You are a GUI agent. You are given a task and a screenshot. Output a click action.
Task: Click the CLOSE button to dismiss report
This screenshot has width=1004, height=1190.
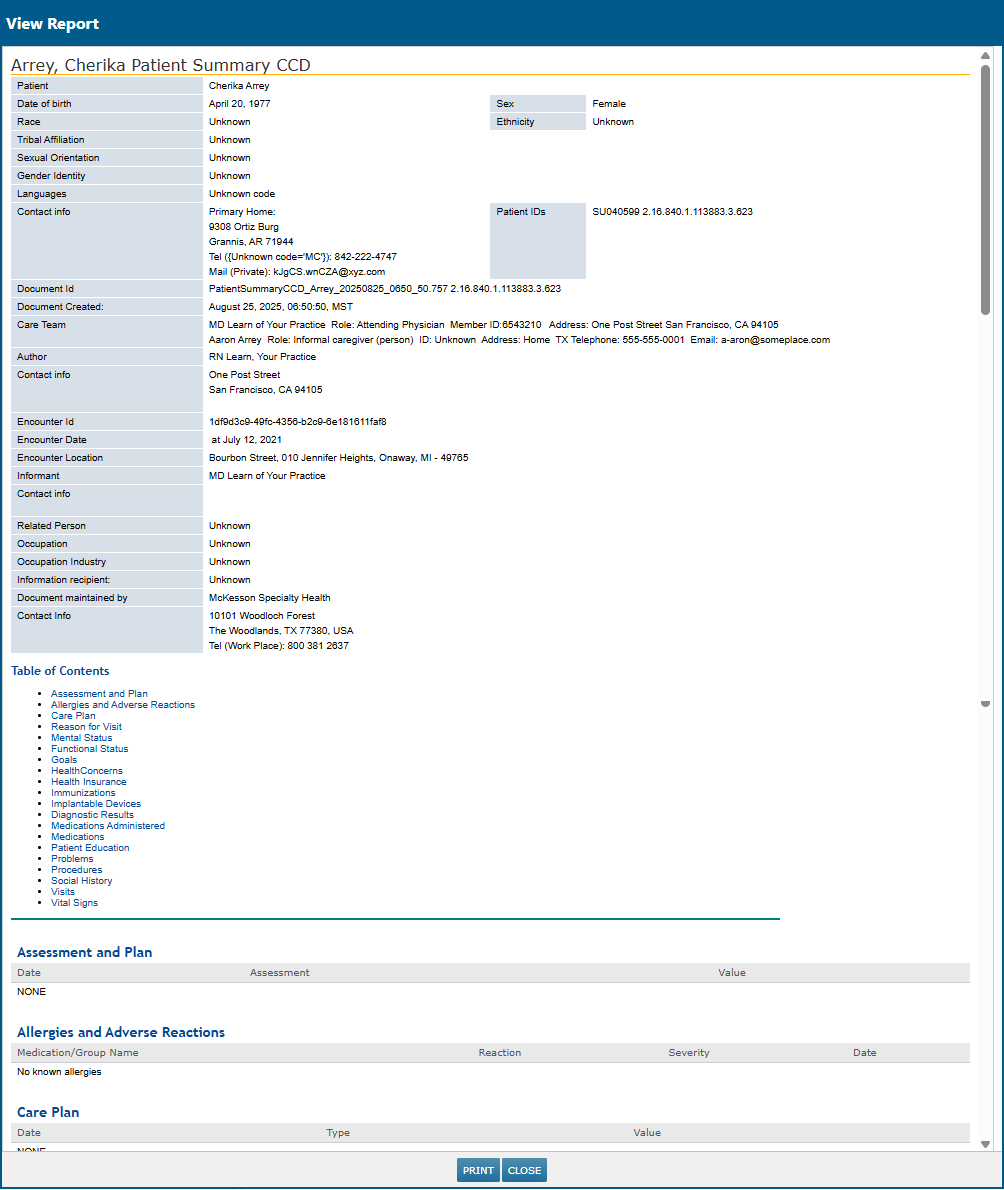point(524,1169)
